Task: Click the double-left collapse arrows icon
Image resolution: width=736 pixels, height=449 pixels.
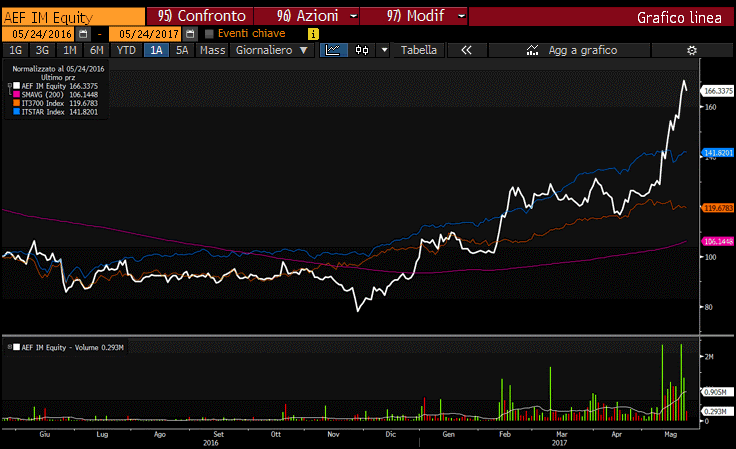Action: click(x=465, y=50)
